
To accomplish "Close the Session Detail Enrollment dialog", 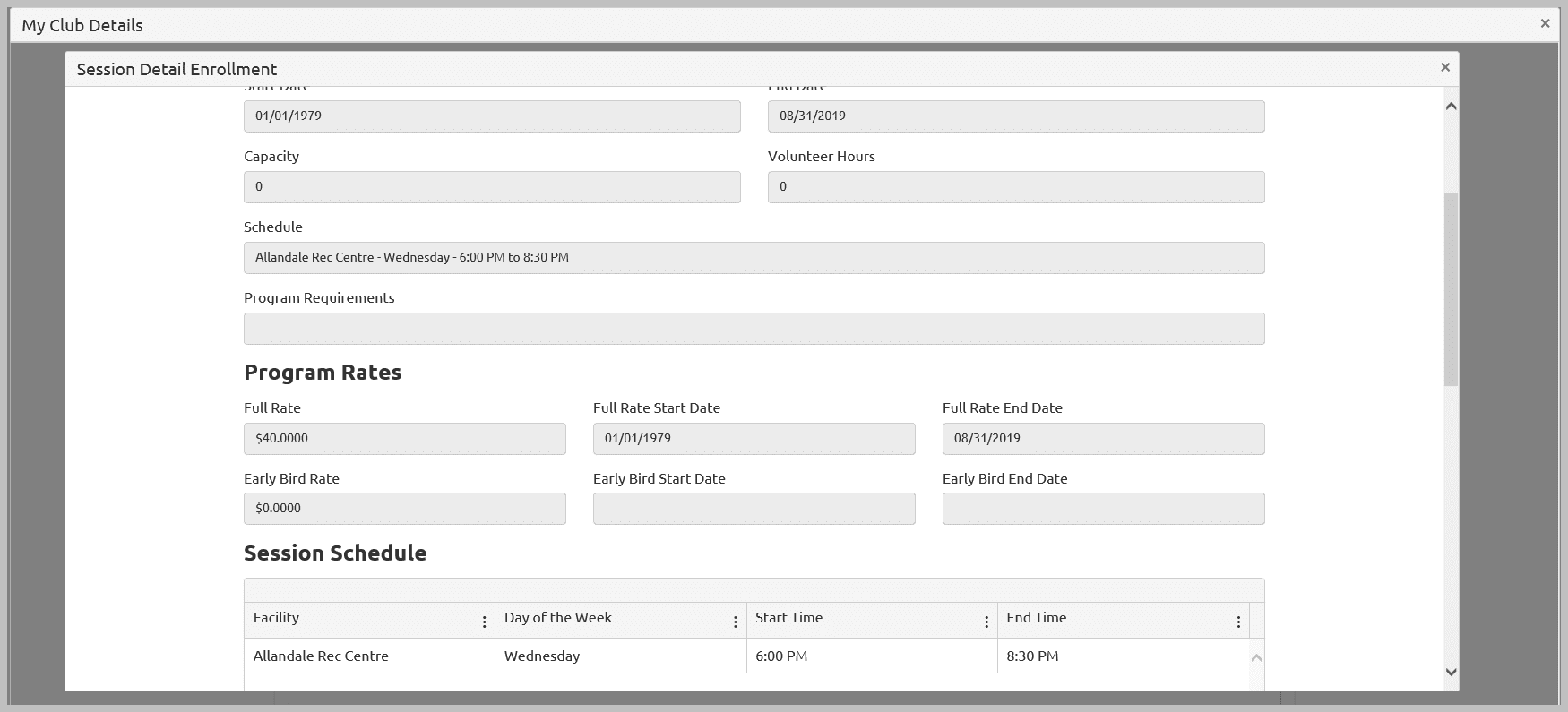I will (1444, 67).
